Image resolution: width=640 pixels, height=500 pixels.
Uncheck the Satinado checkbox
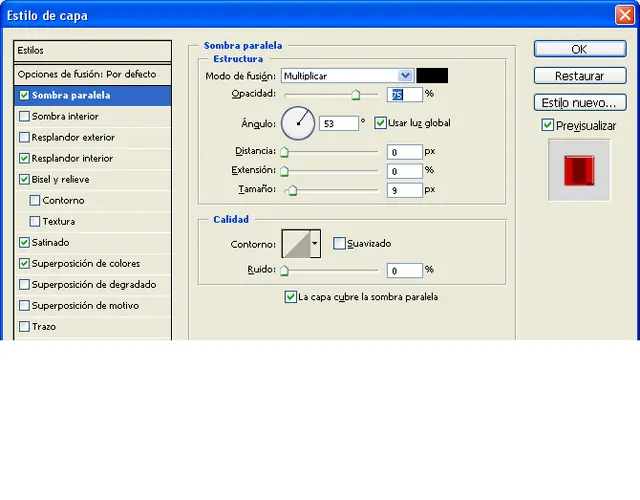pyautogui.click(x=24, y=242)
